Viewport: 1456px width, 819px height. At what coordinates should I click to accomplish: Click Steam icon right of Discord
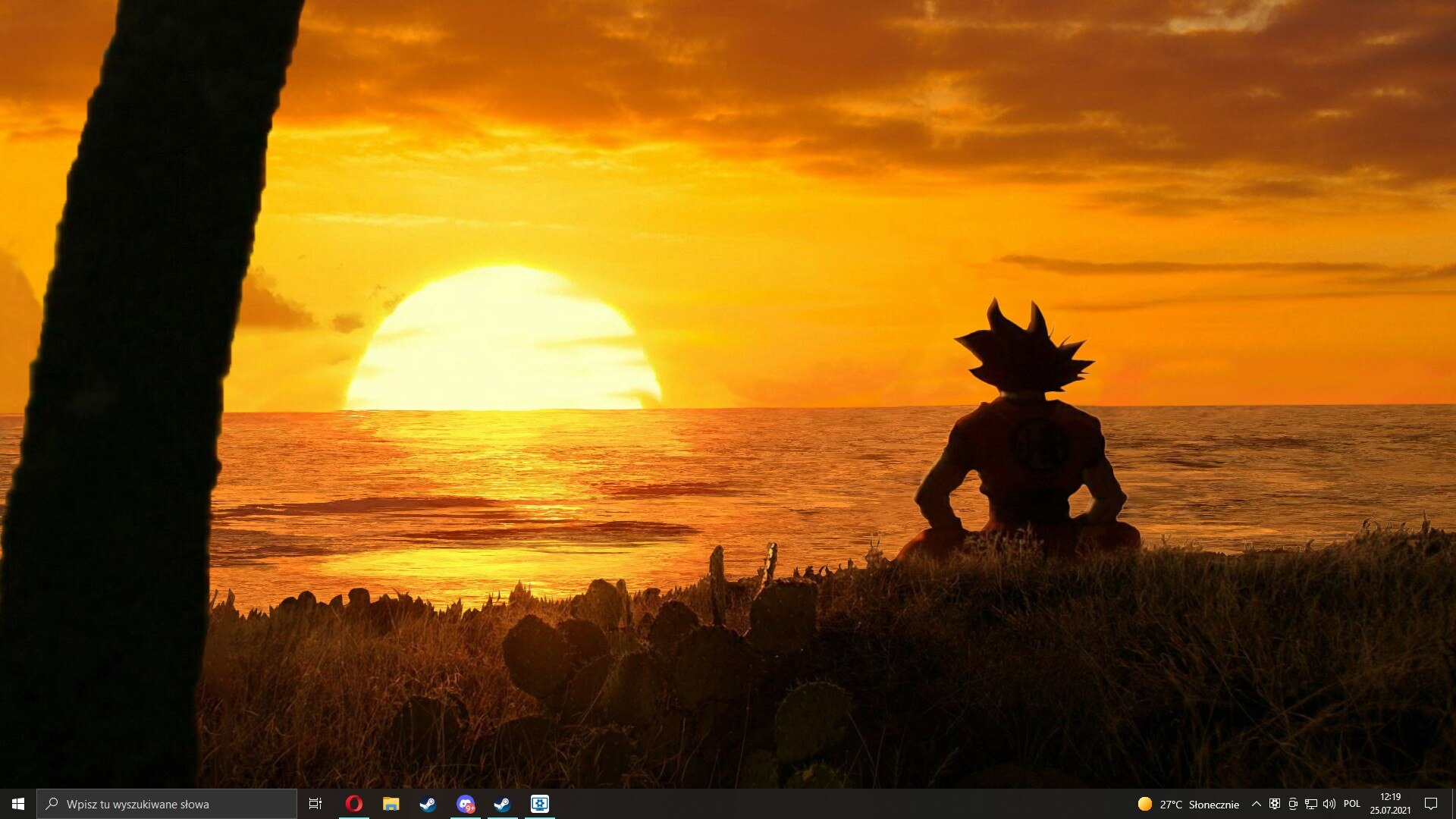tap(502, 804)
